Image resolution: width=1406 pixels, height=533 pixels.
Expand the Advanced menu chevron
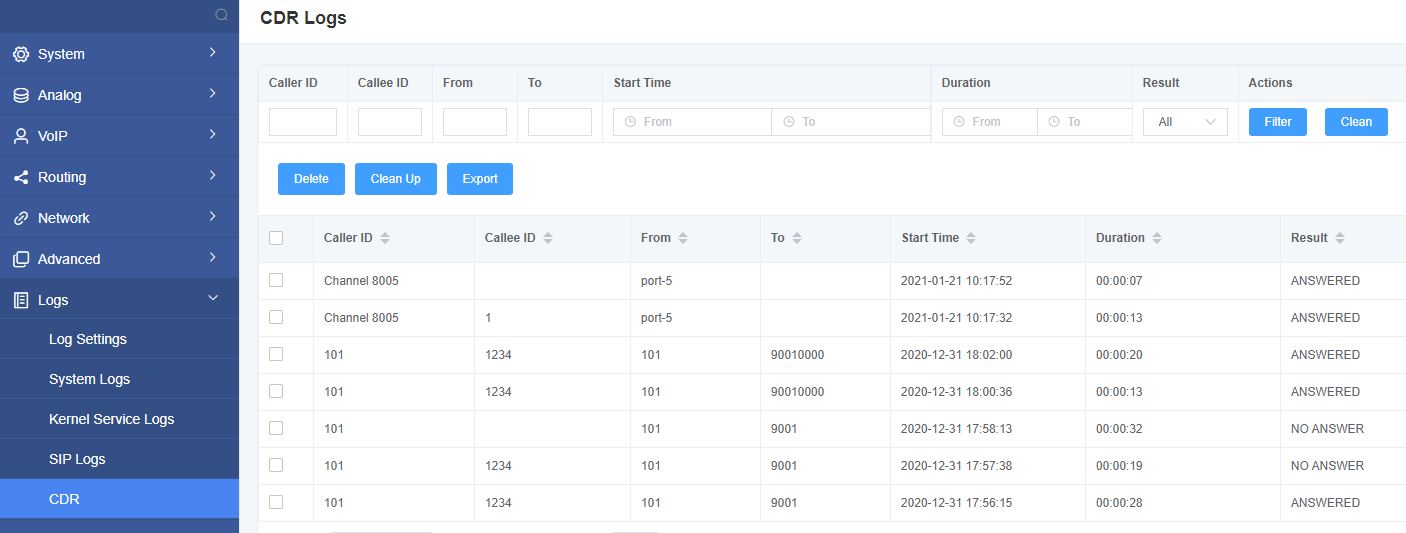tap(213, 258)
